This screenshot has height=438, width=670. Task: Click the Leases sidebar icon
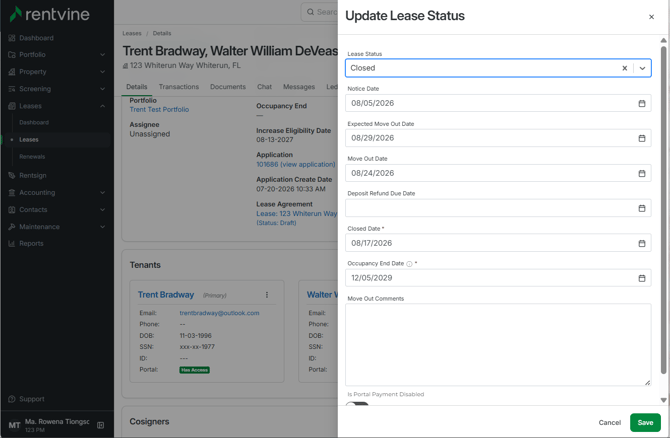pos(12,106)
